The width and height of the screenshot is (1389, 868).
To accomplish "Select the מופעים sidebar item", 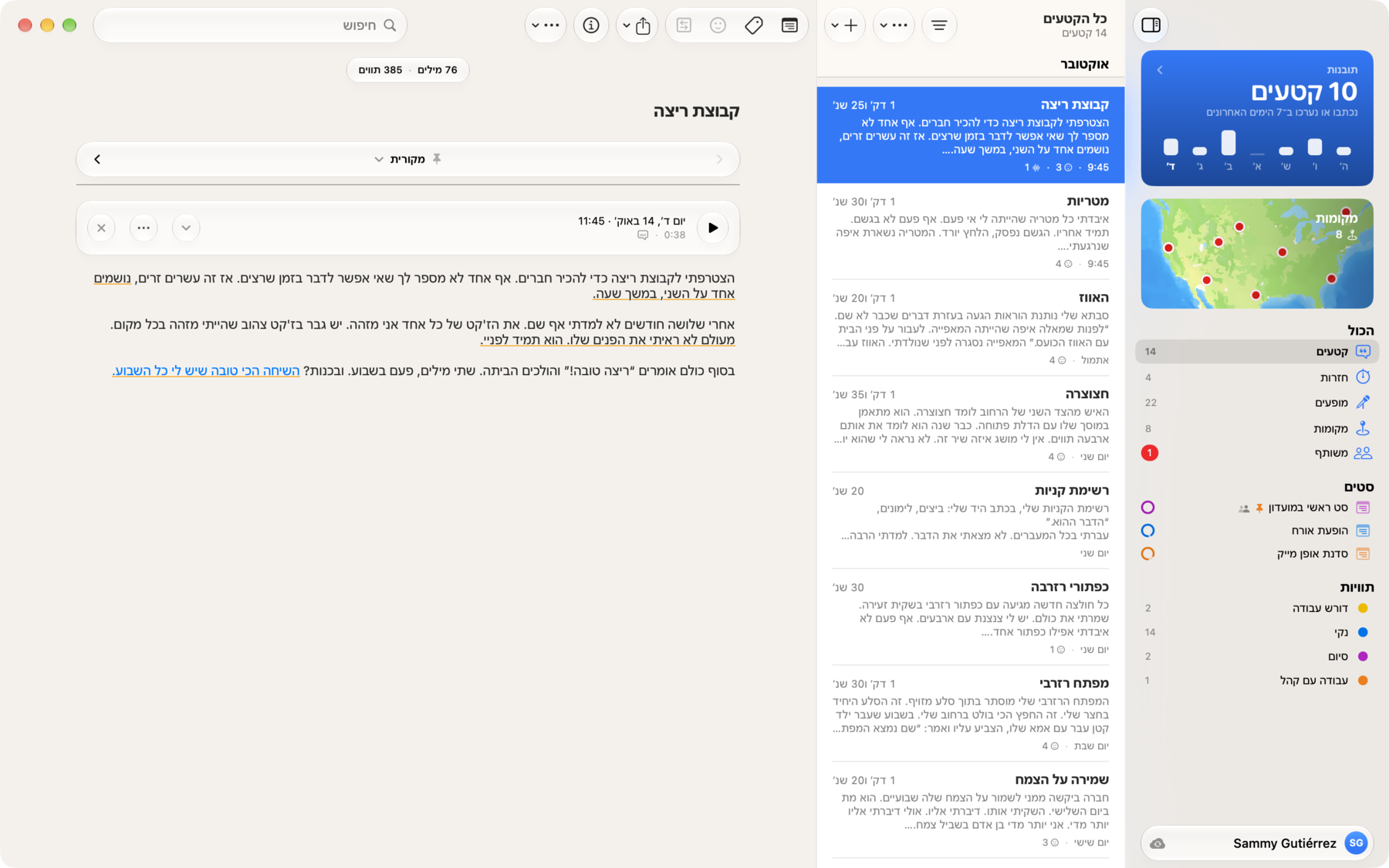I will tap(1257, 403).
